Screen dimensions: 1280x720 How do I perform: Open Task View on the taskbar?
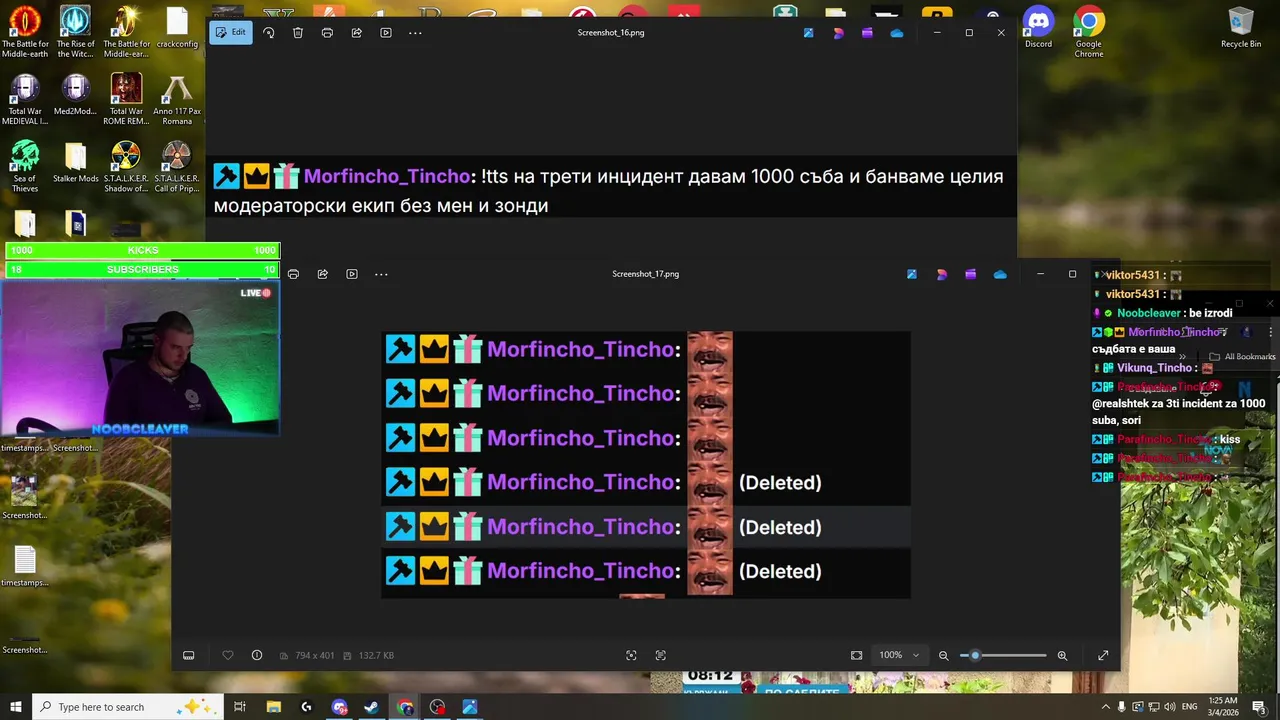[240, 707]
